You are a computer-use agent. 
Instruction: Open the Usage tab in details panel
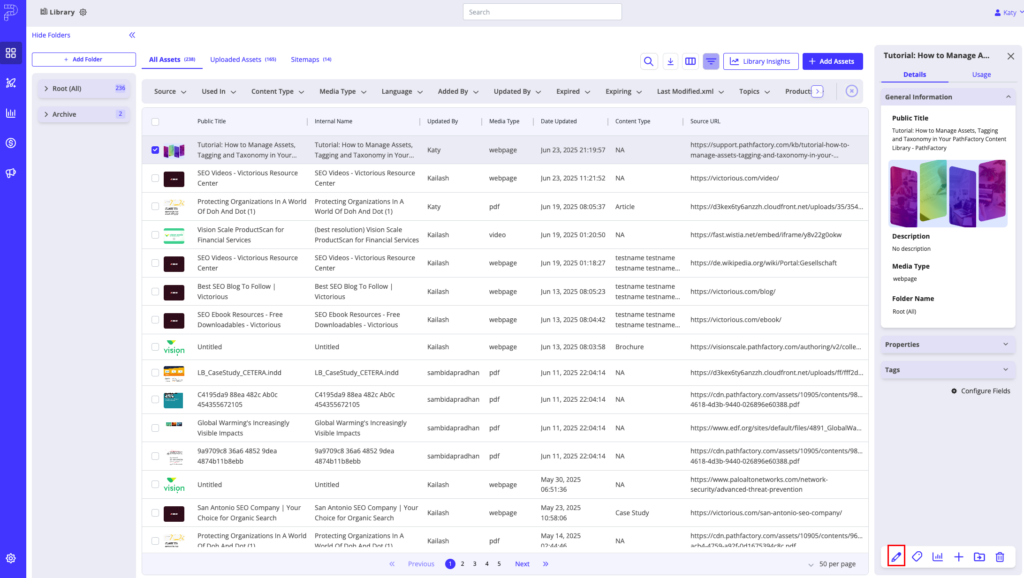981,74
